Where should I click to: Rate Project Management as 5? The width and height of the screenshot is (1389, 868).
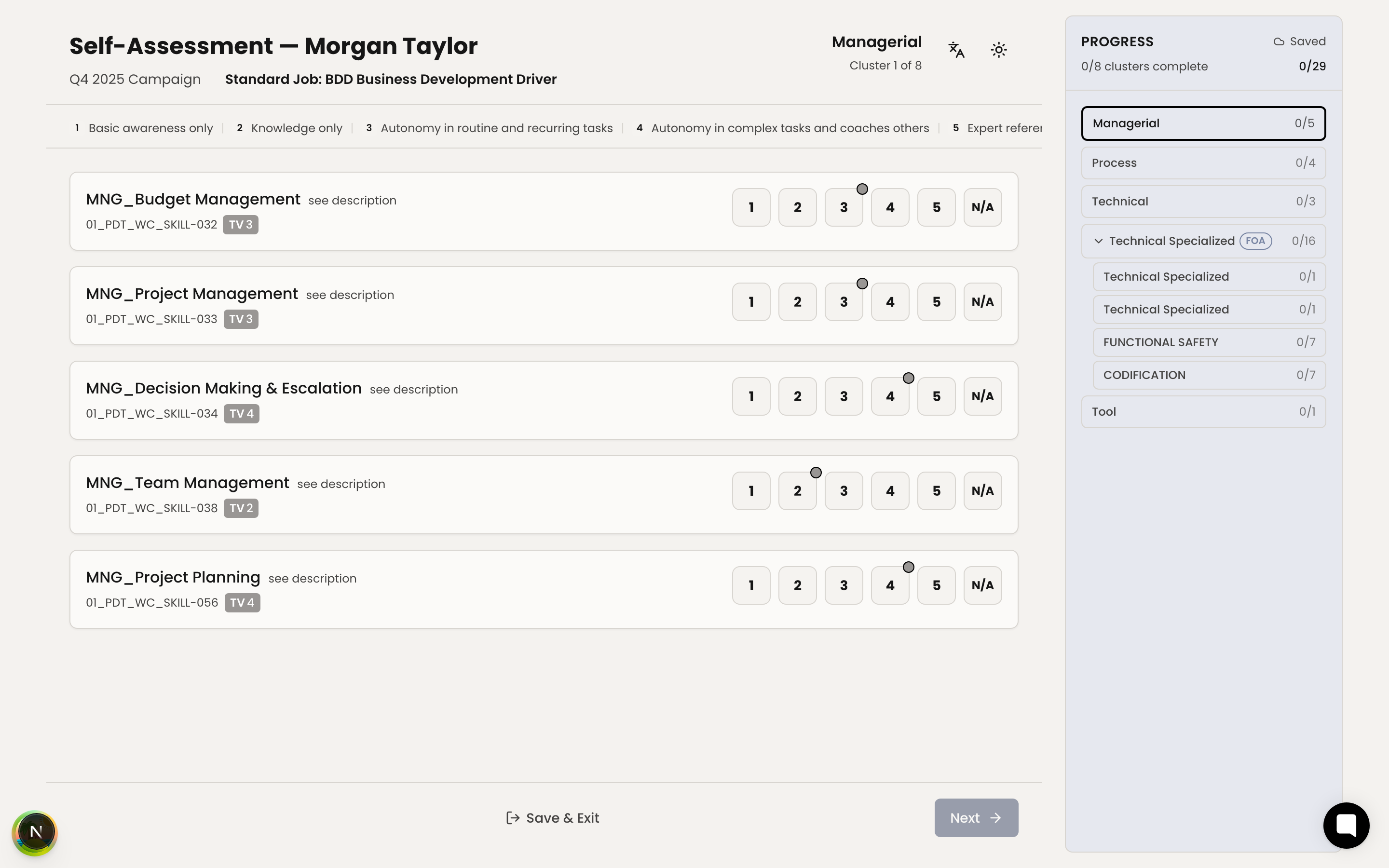(x=936, y=302)
